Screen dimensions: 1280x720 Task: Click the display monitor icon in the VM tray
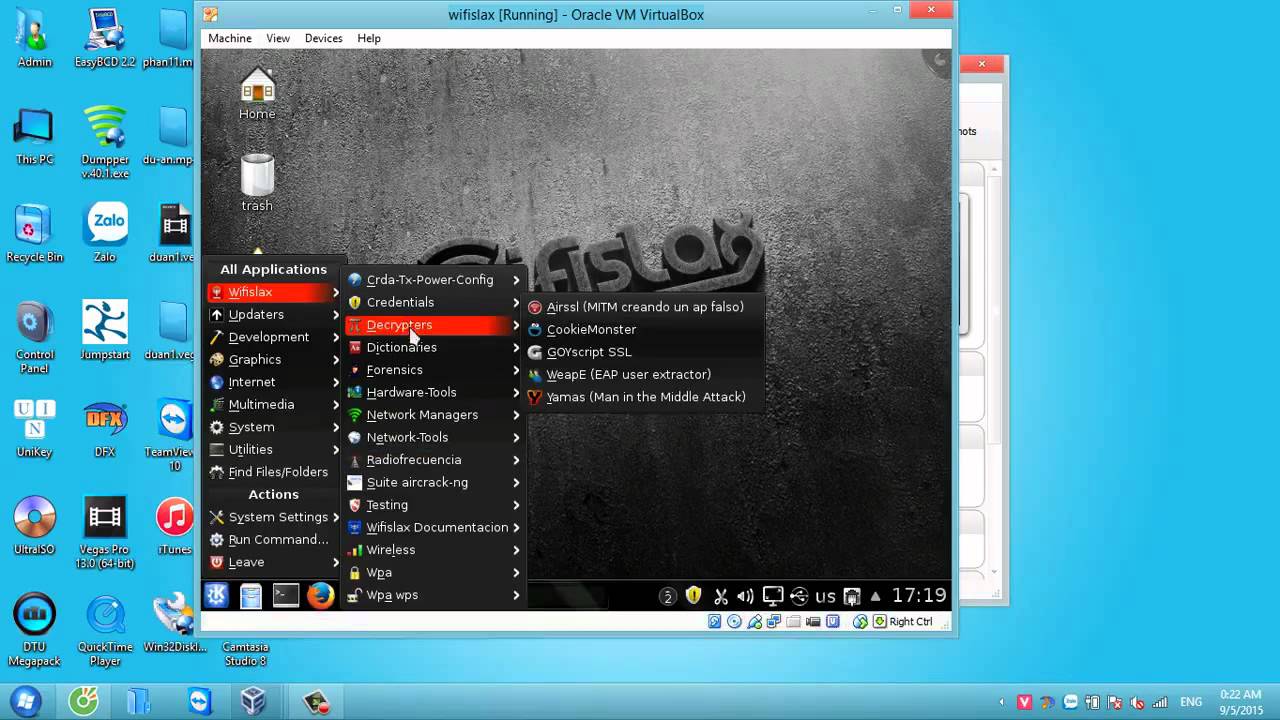click(x=772, y=596)
